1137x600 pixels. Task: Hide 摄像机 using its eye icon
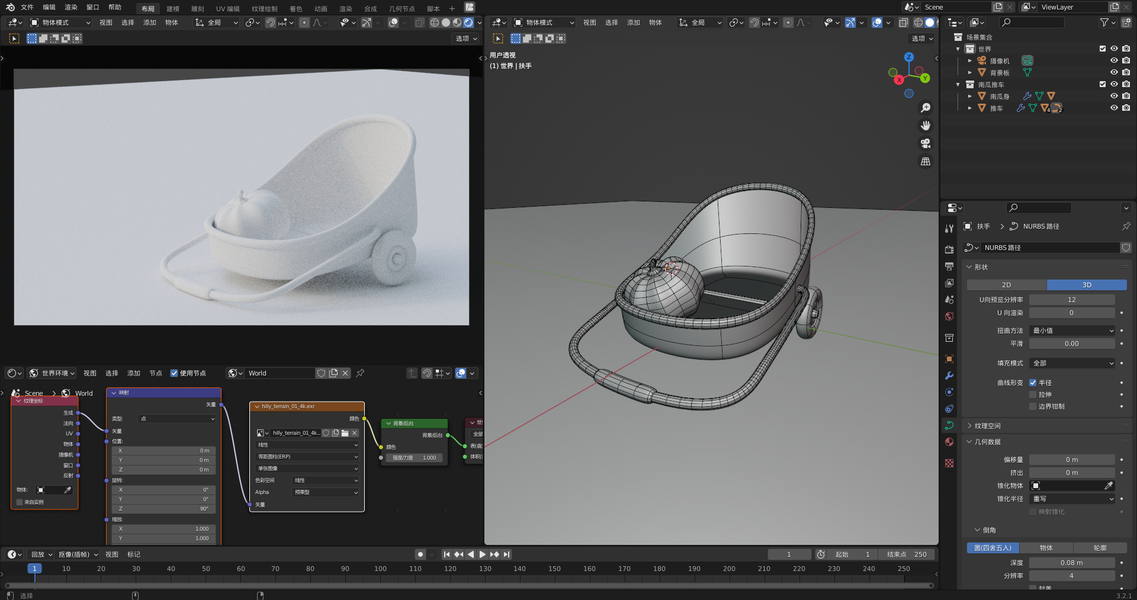pyautogui.click(x=1114, y=60)
